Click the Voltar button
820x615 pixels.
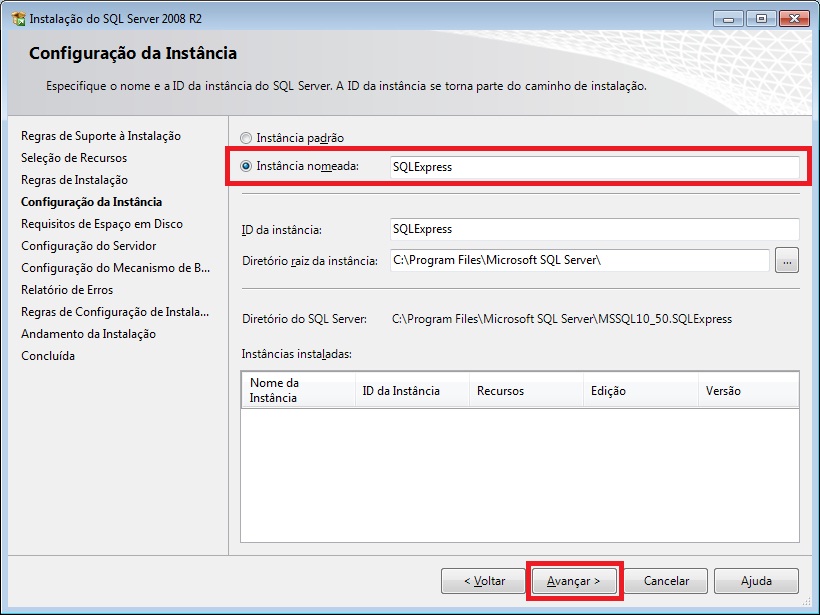[484, 581]
